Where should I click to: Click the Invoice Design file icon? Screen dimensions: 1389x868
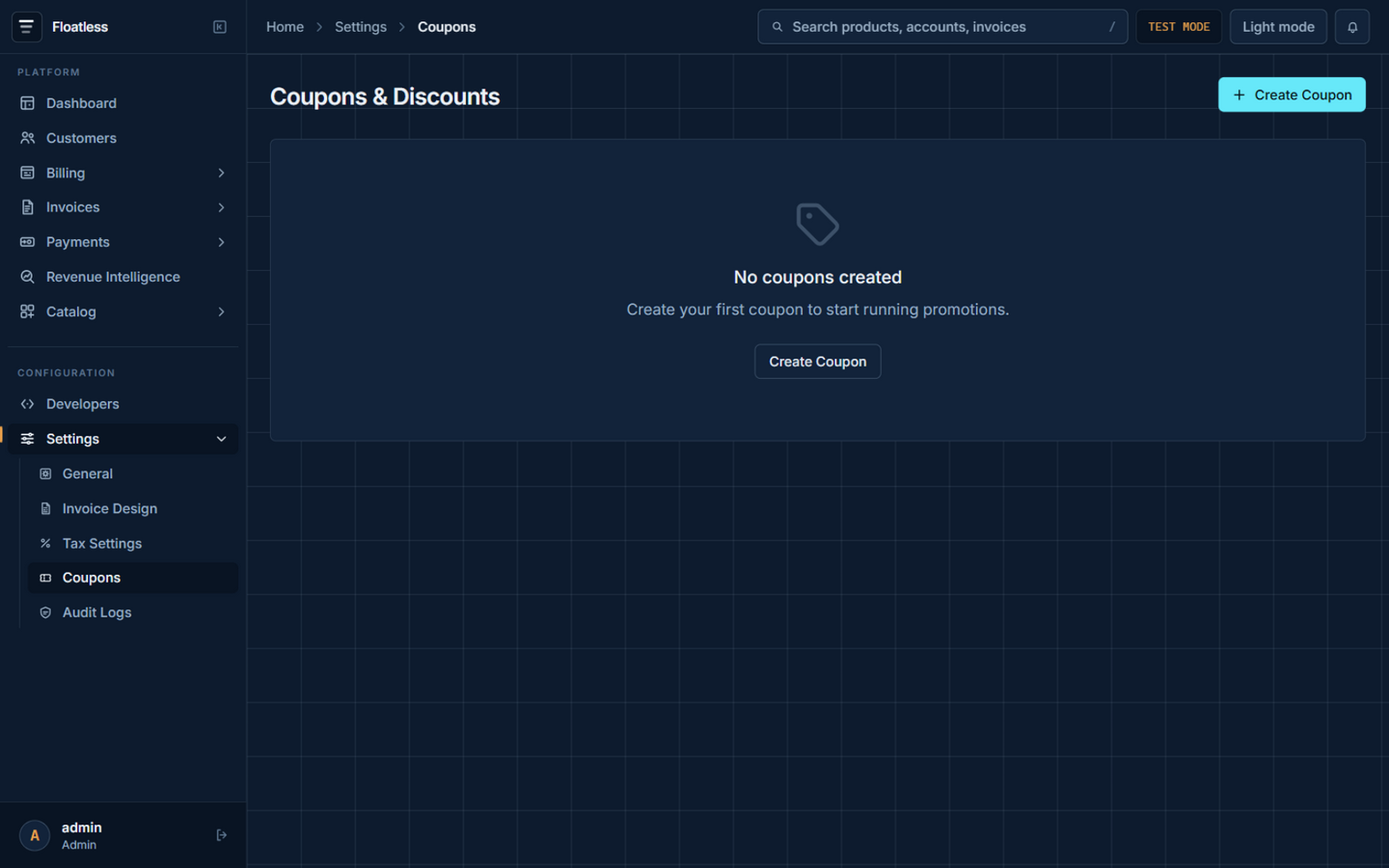pyautogui.click(x=45, y=508)
